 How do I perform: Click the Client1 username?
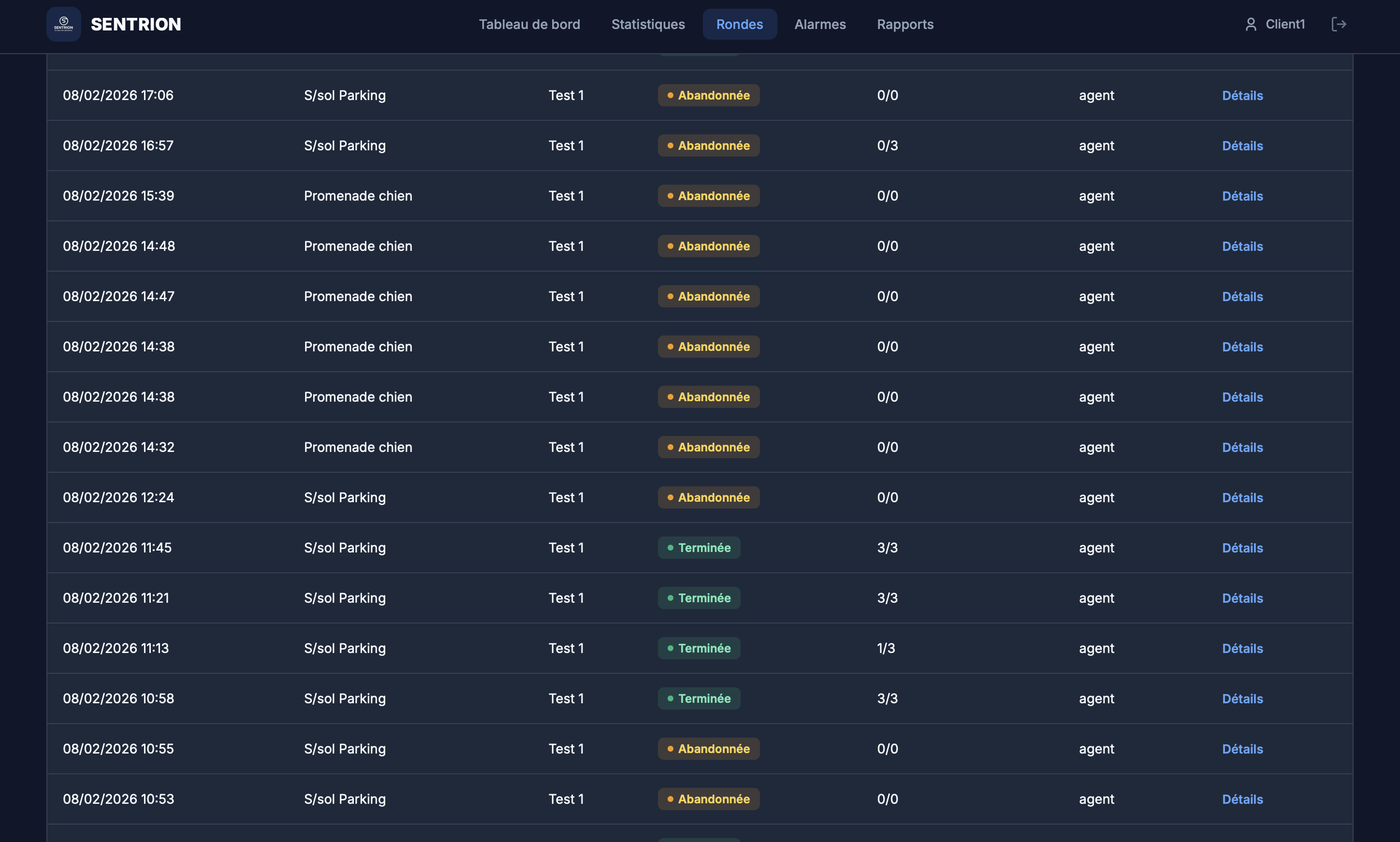pos(1285,24)
